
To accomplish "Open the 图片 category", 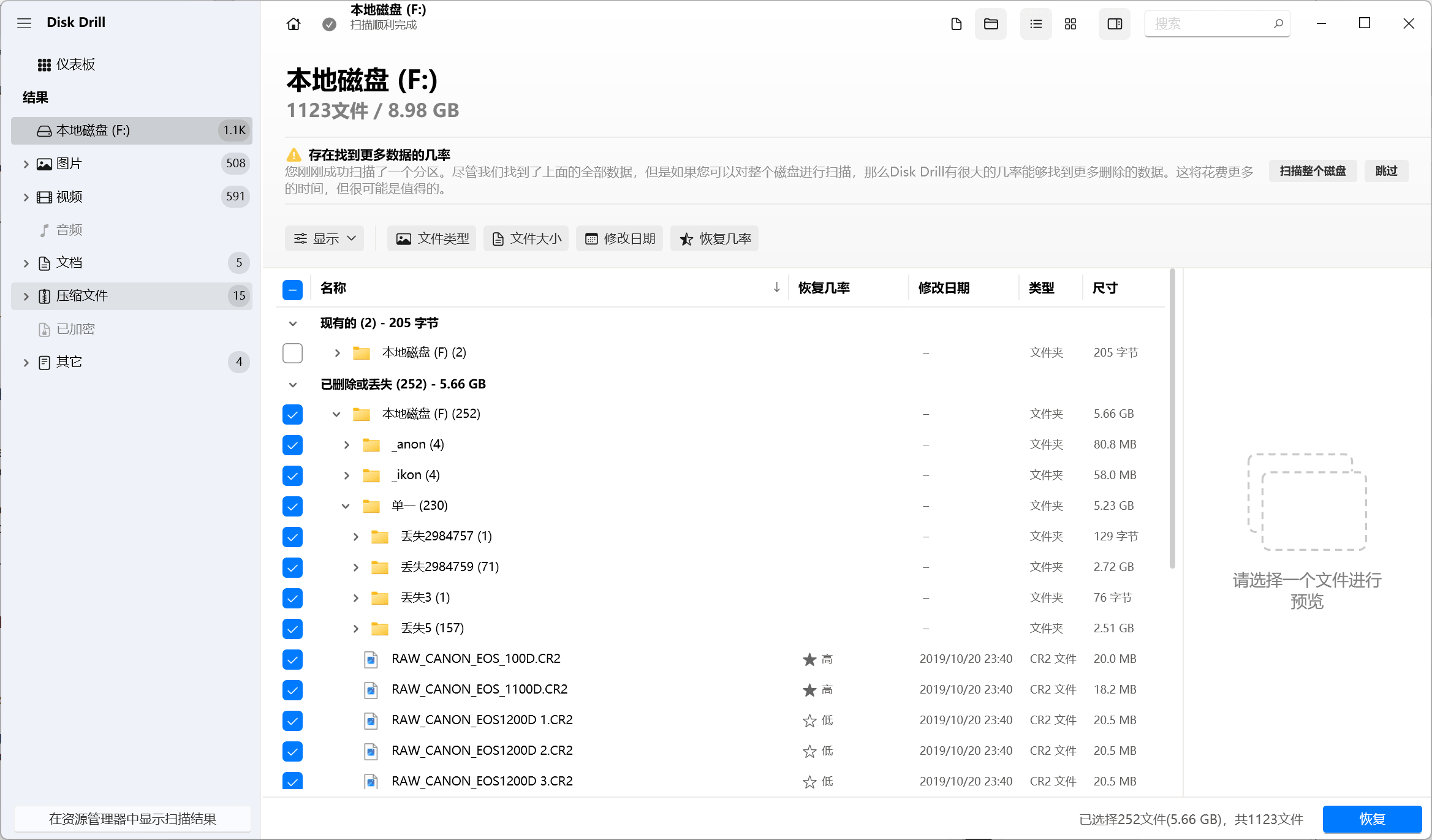I will [132, 164].
